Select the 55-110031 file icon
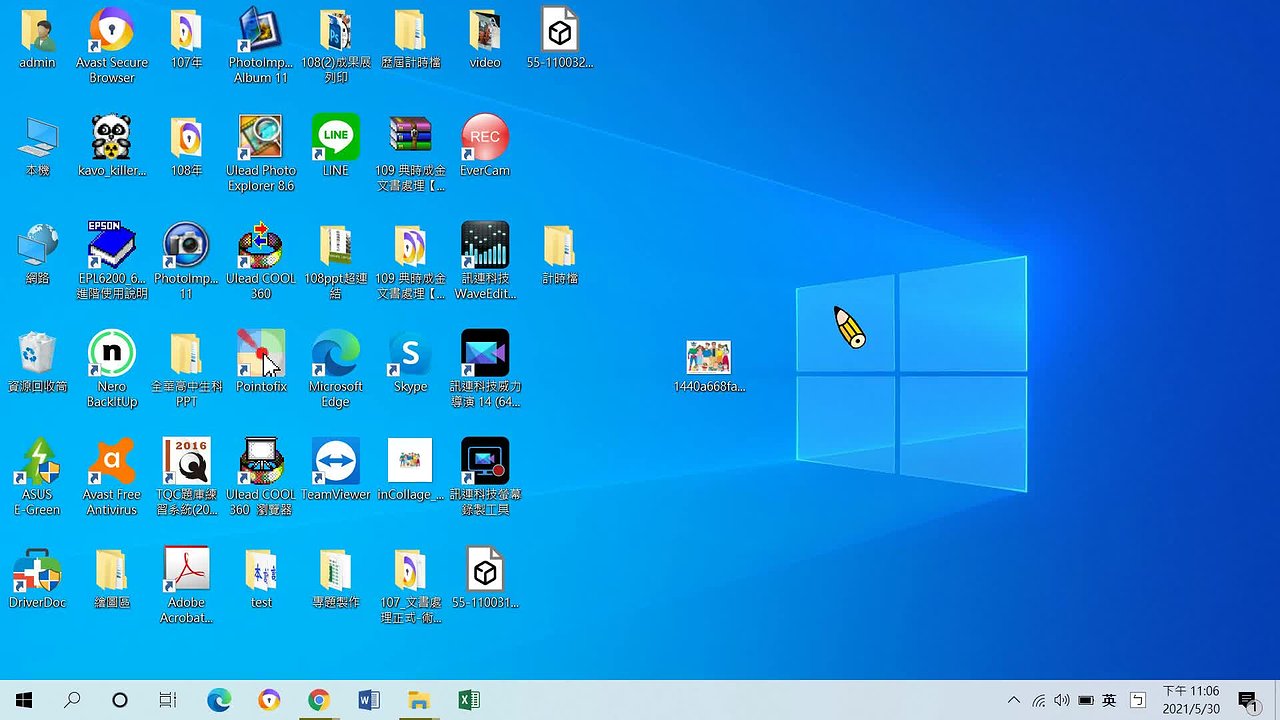1280x720 pixels. click(485, 570)
